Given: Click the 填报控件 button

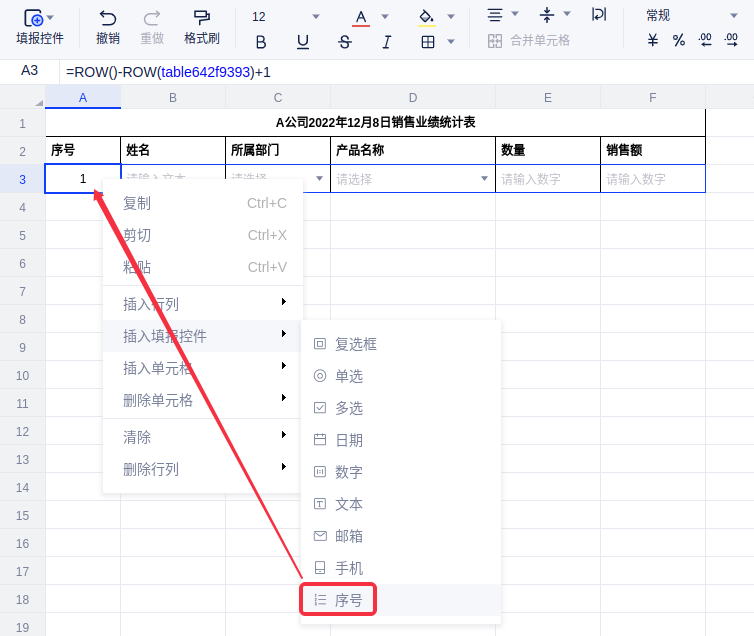Looking at the screenshot, I should point(39,27).
